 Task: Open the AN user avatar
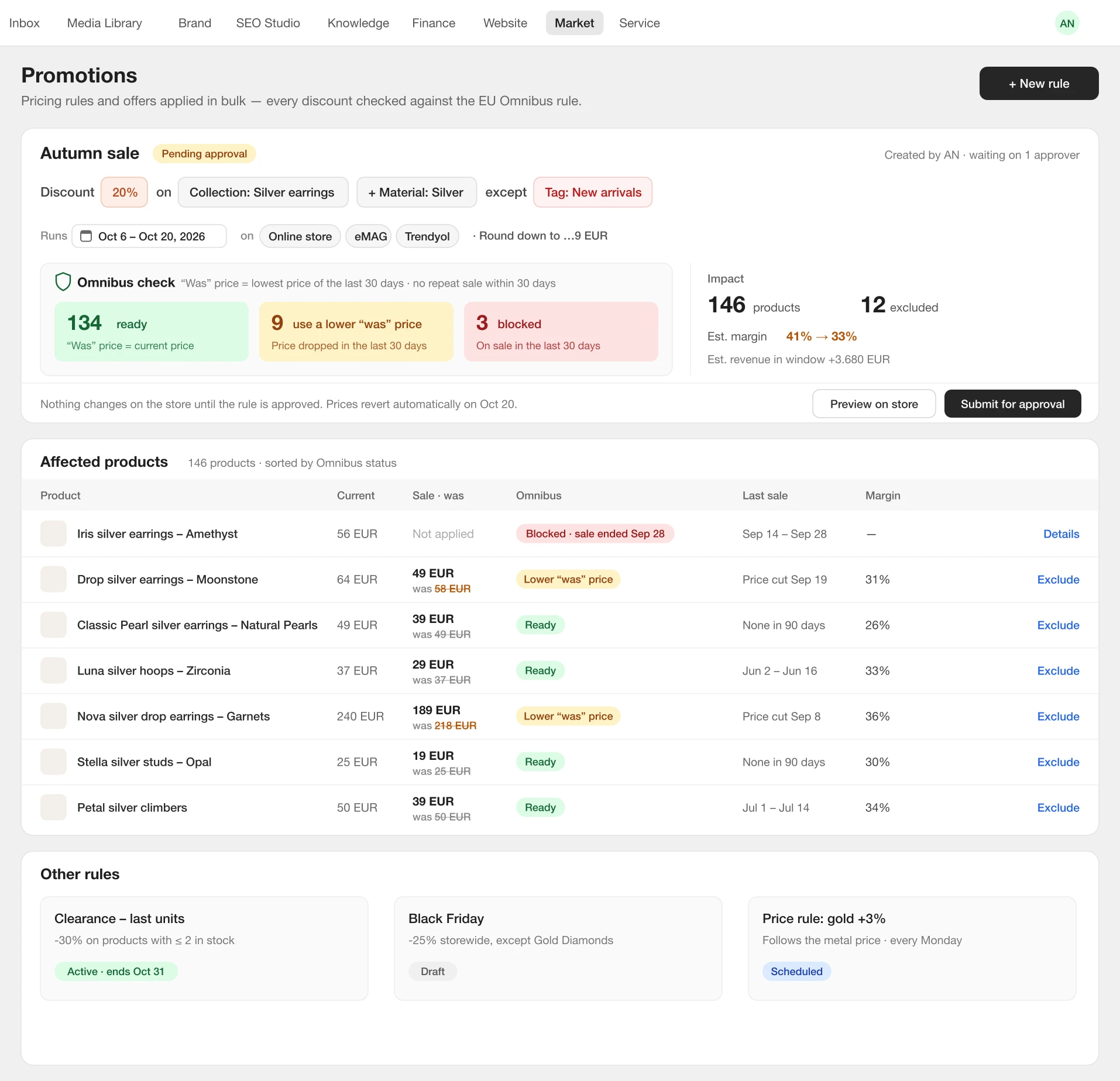pyautogui.click(x=1067, y=23)
